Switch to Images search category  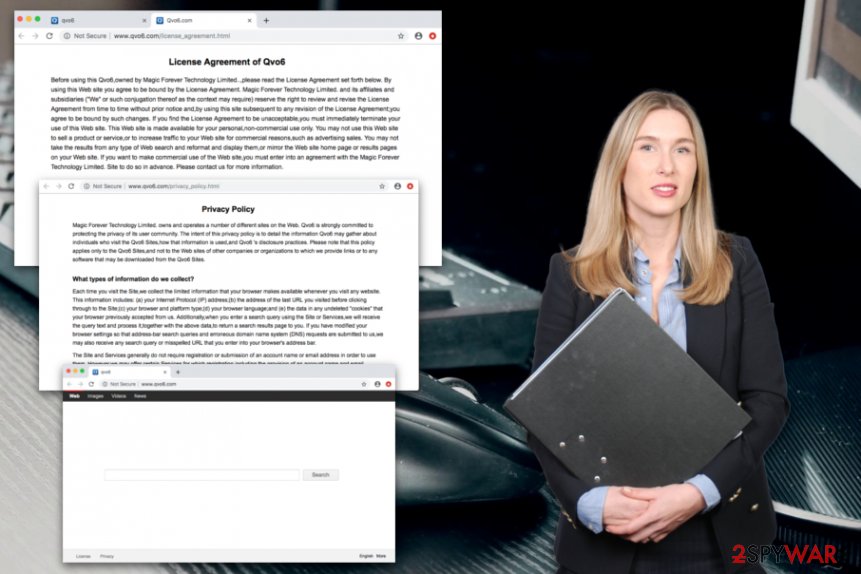(96, 396)
